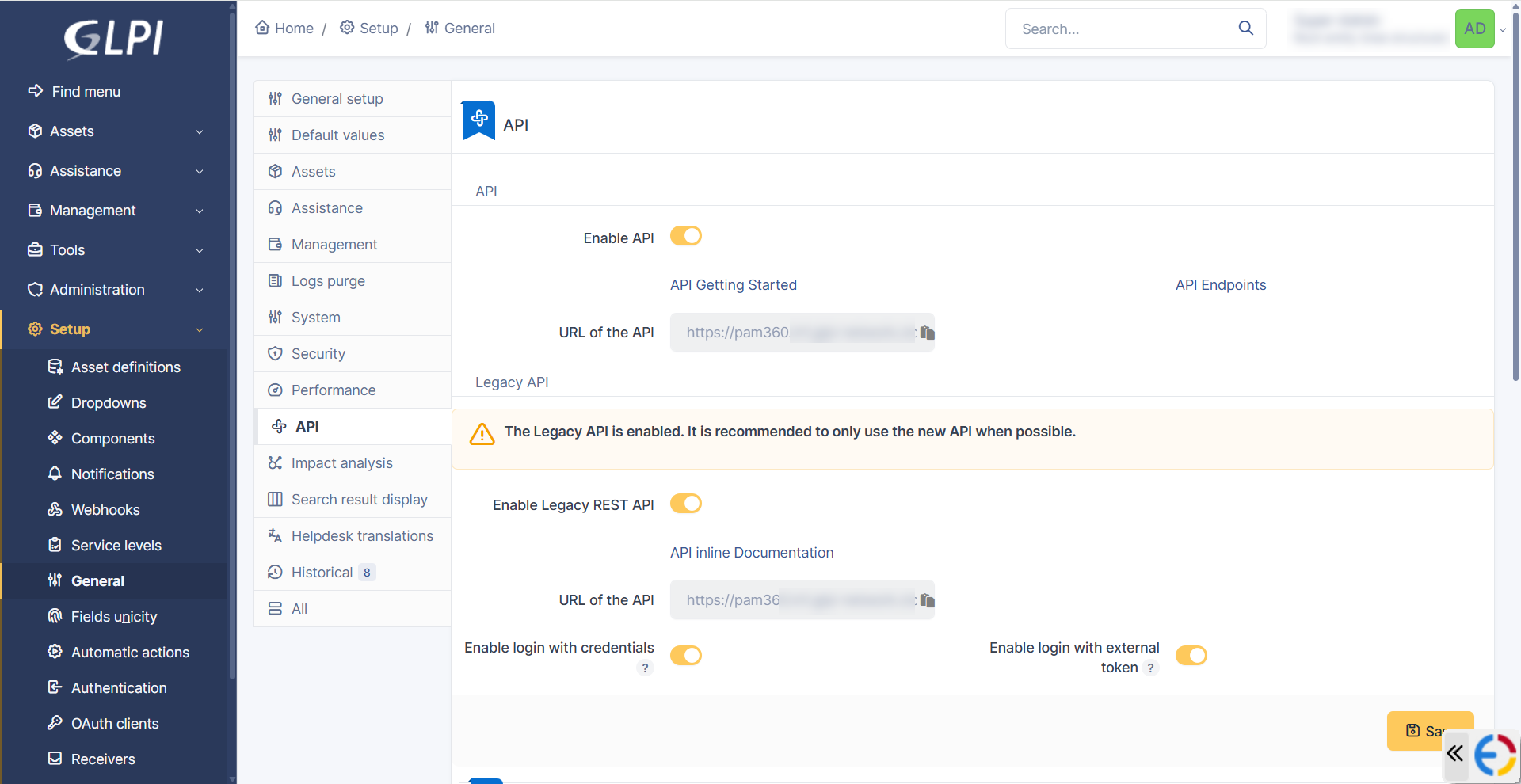Toggle Enable login with credentials switch
This screenshot has height=784, width=1521.
coord(686,656)
